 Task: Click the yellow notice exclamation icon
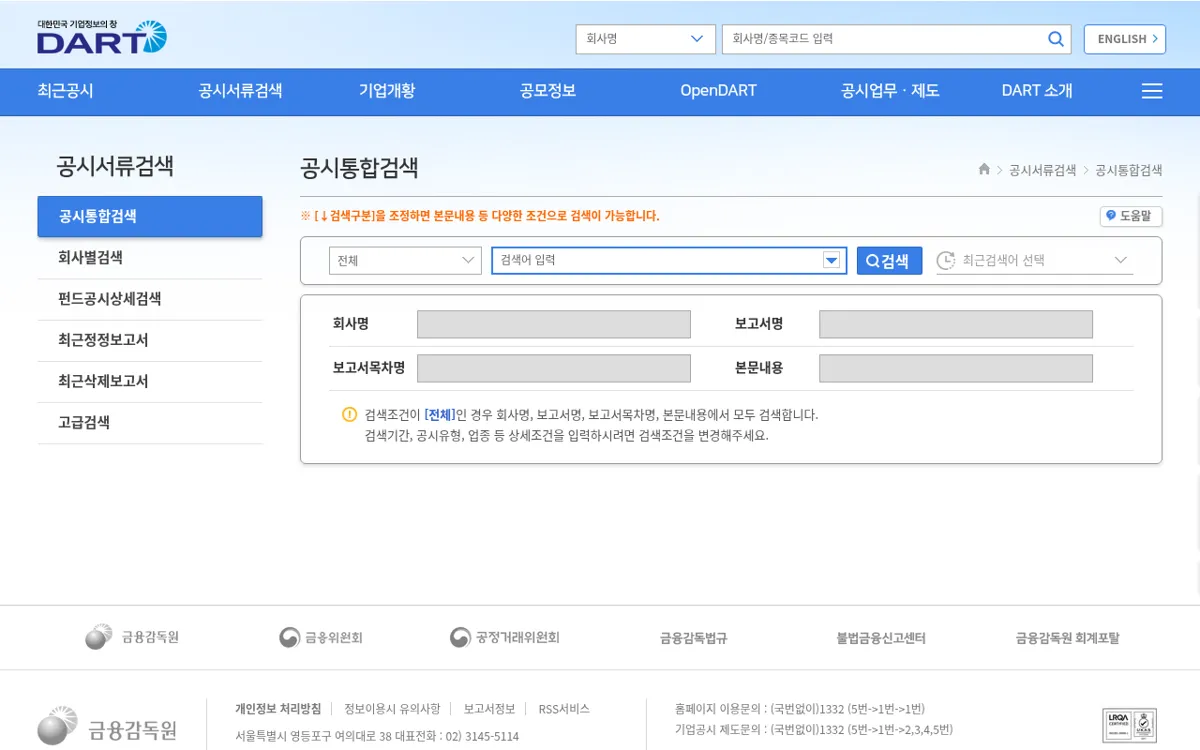pyautogui.click(x=349, y=414)
